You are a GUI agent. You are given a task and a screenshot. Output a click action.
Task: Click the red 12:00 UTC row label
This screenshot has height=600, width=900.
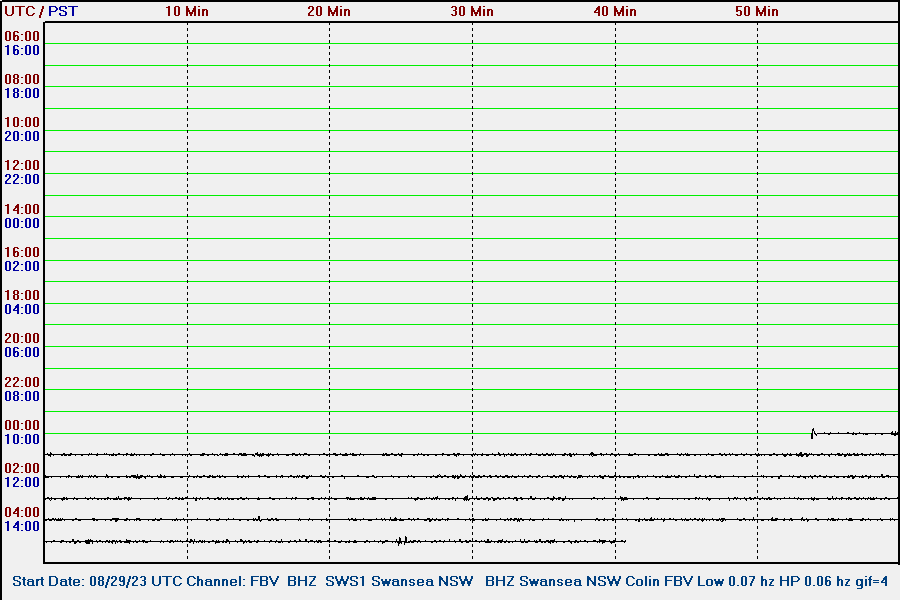[x=22, y=165]
